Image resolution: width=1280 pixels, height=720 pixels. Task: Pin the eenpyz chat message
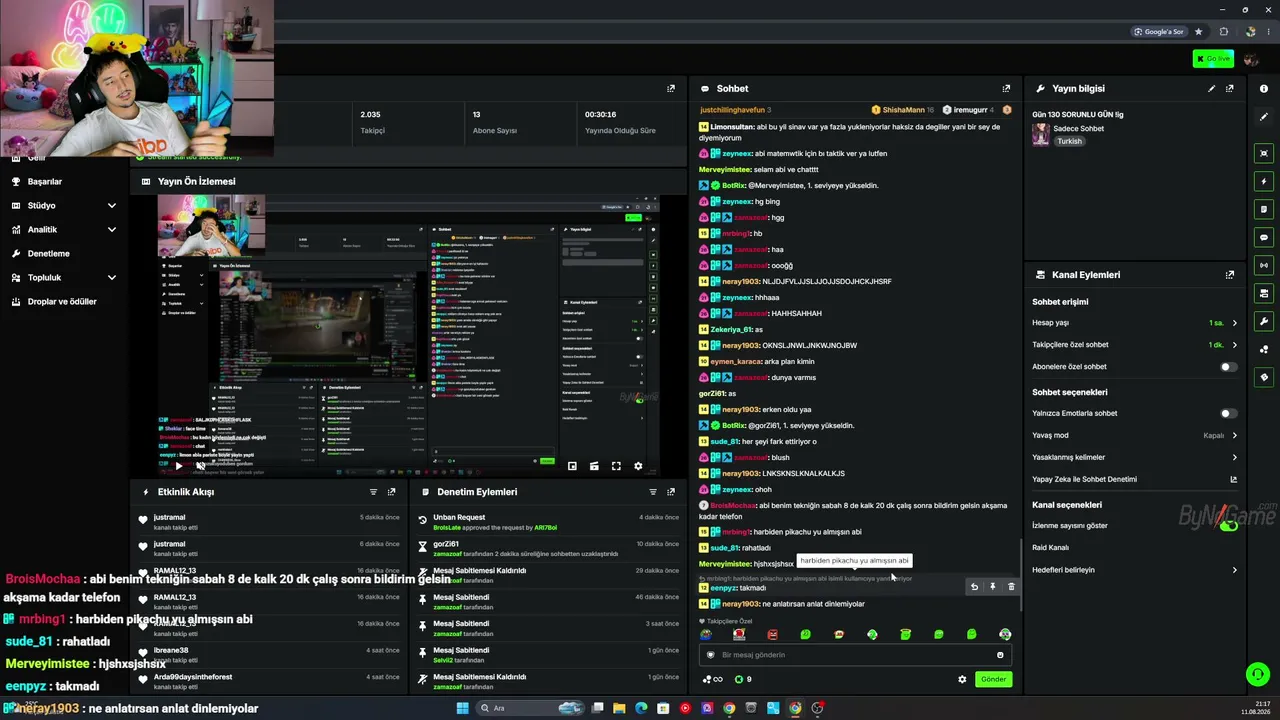pyautogui.click(x=992, y=587)
